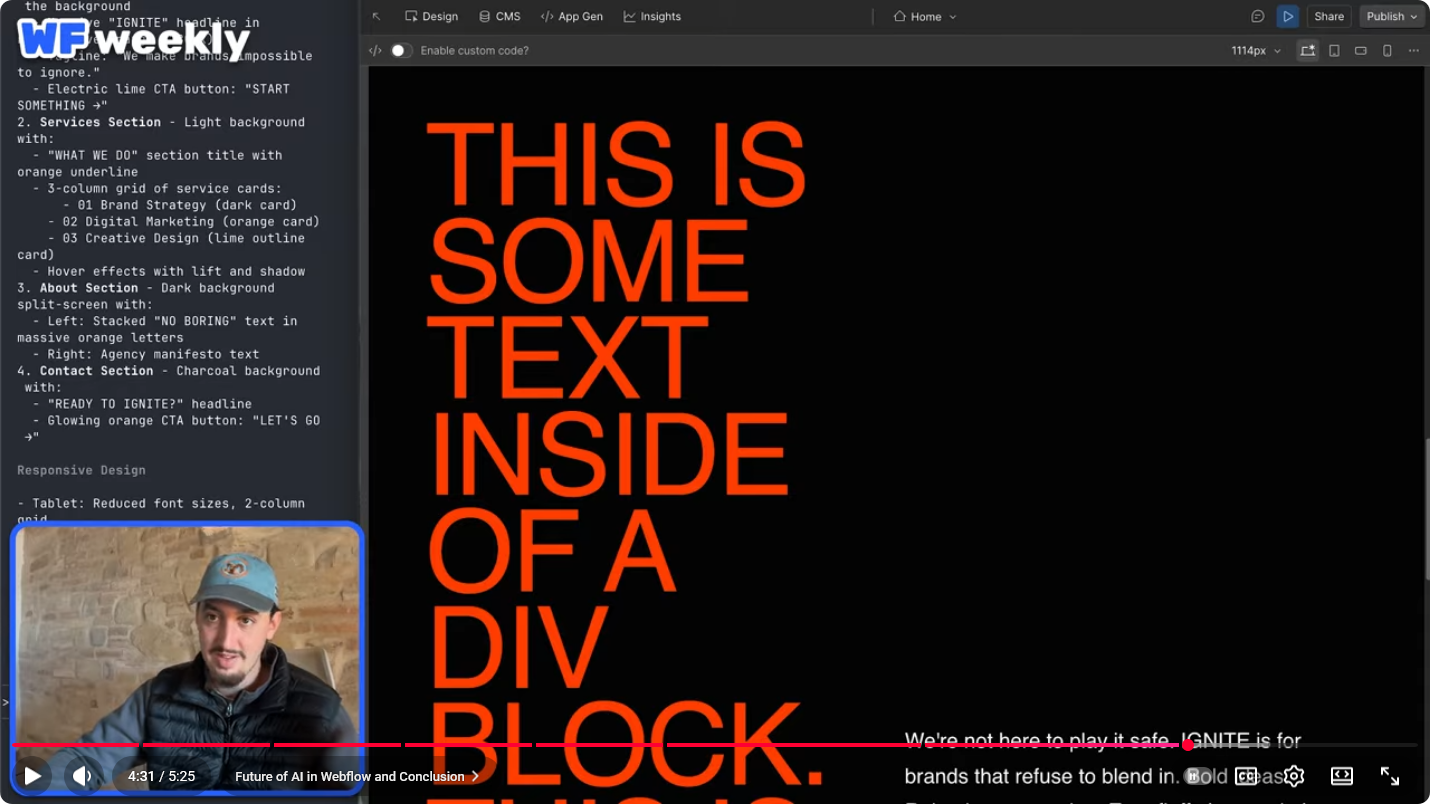Click the blue Preview play button

point(1288,16)
